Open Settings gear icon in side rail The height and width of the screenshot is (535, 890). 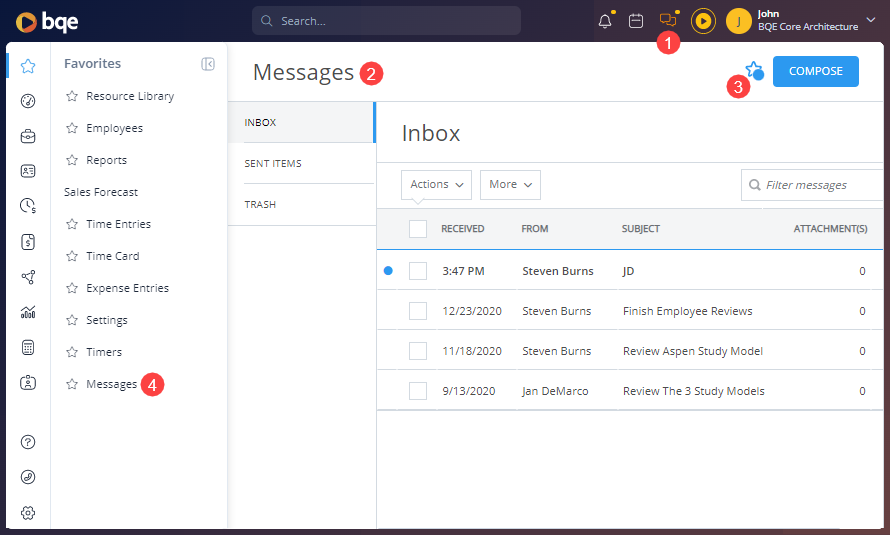[x=28, y=513]
